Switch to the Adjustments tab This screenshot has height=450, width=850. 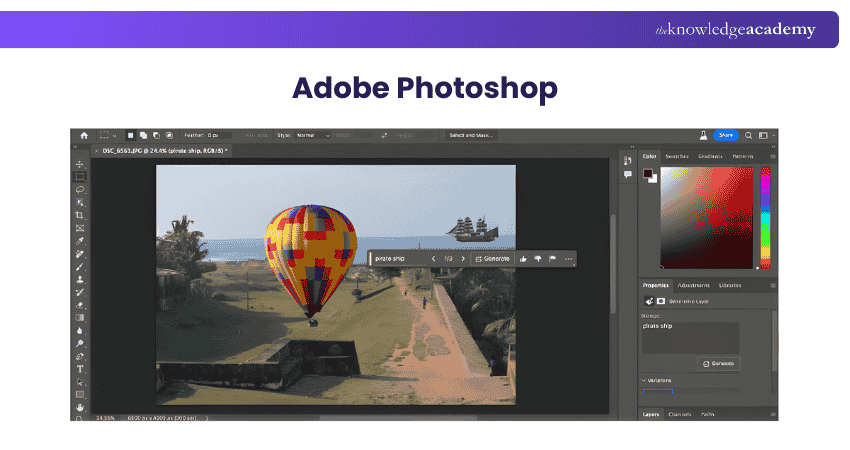(x=693, y=285)
